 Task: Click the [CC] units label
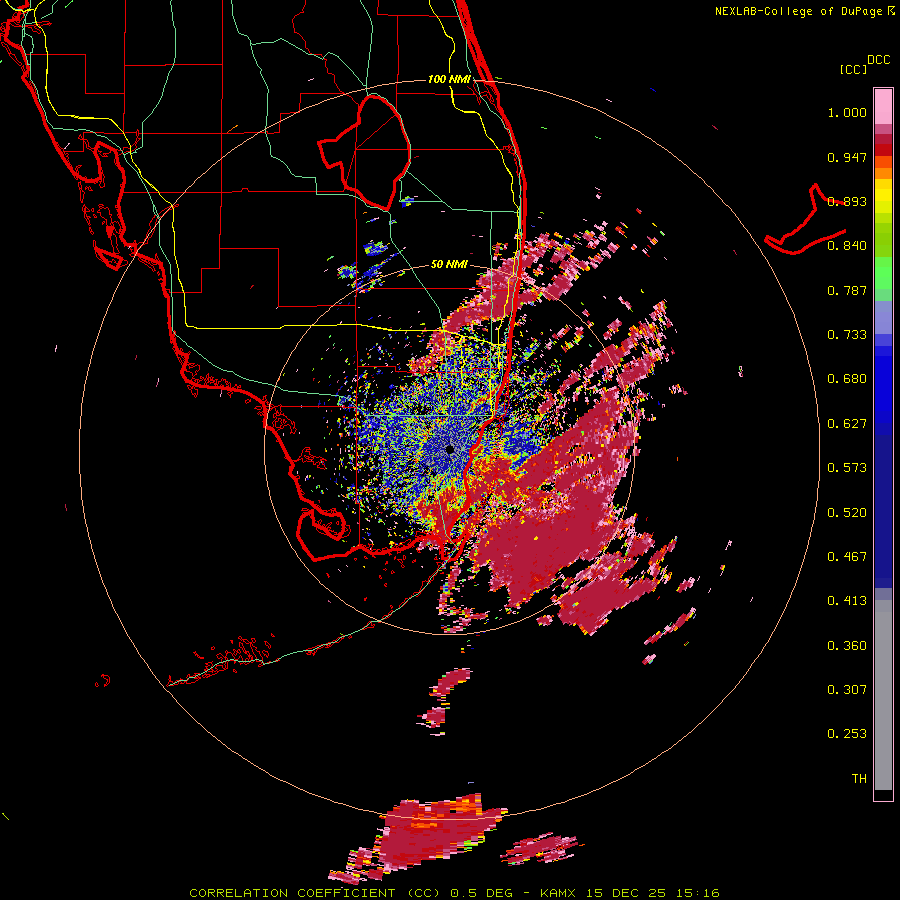[854, 69]
